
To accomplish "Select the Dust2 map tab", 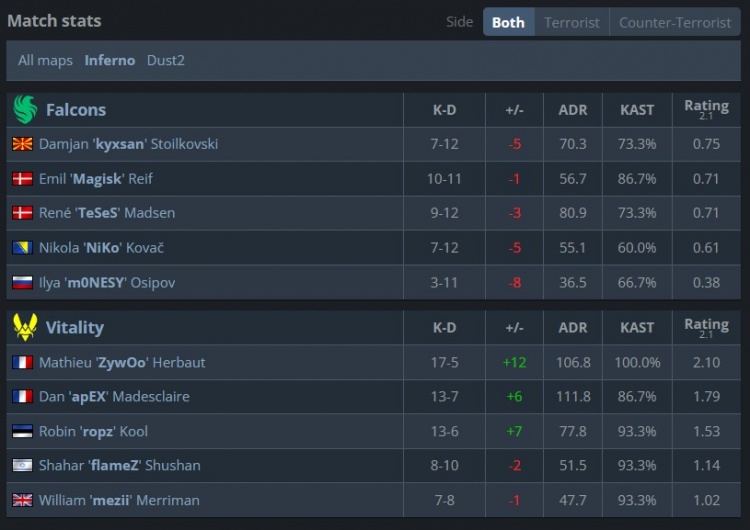I will click(x=166, y=60).
